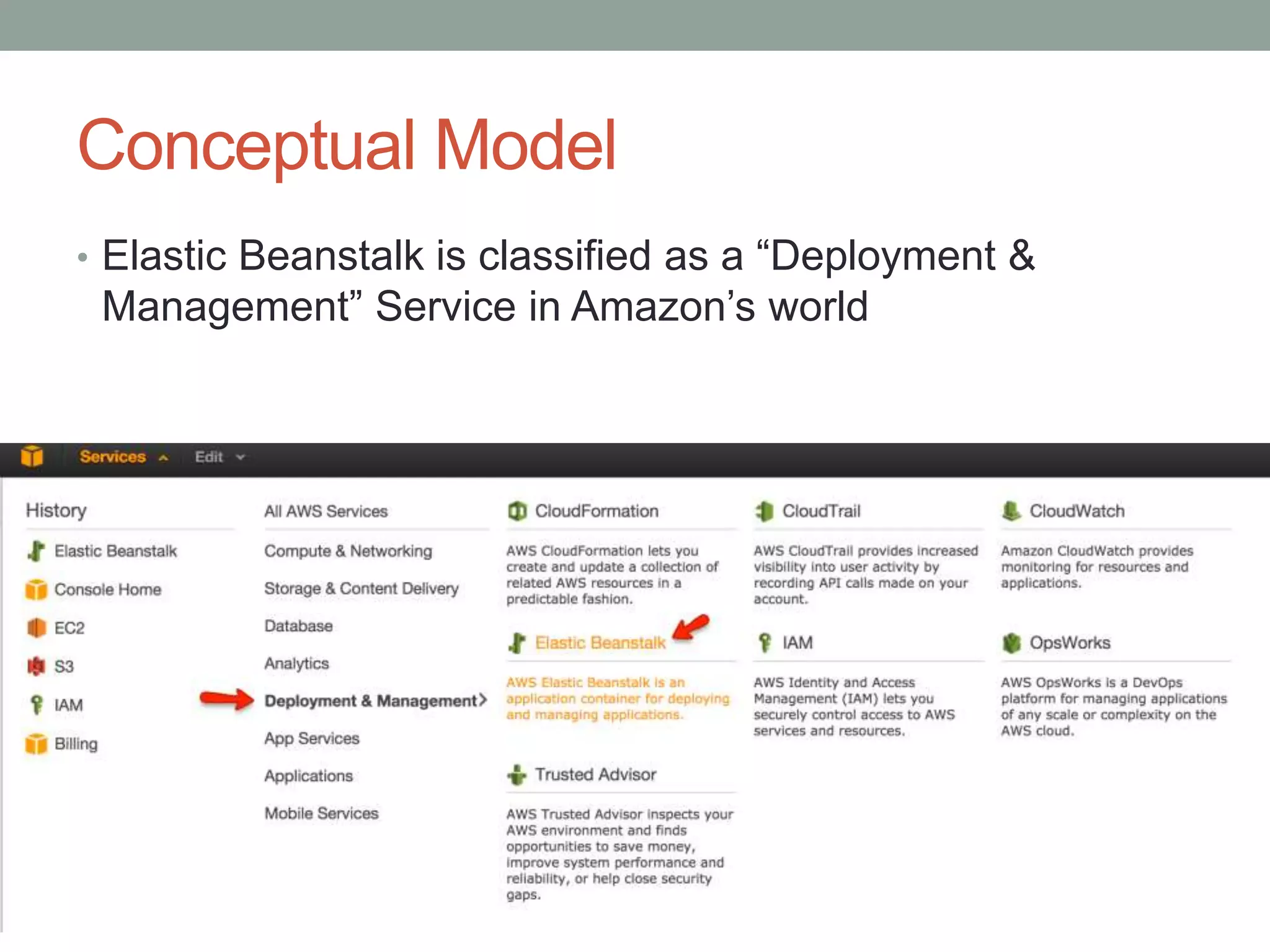Select Storage & Content Delivery category
The width and height of the screenshot is (1270, 952).
[x=361, y=589]
